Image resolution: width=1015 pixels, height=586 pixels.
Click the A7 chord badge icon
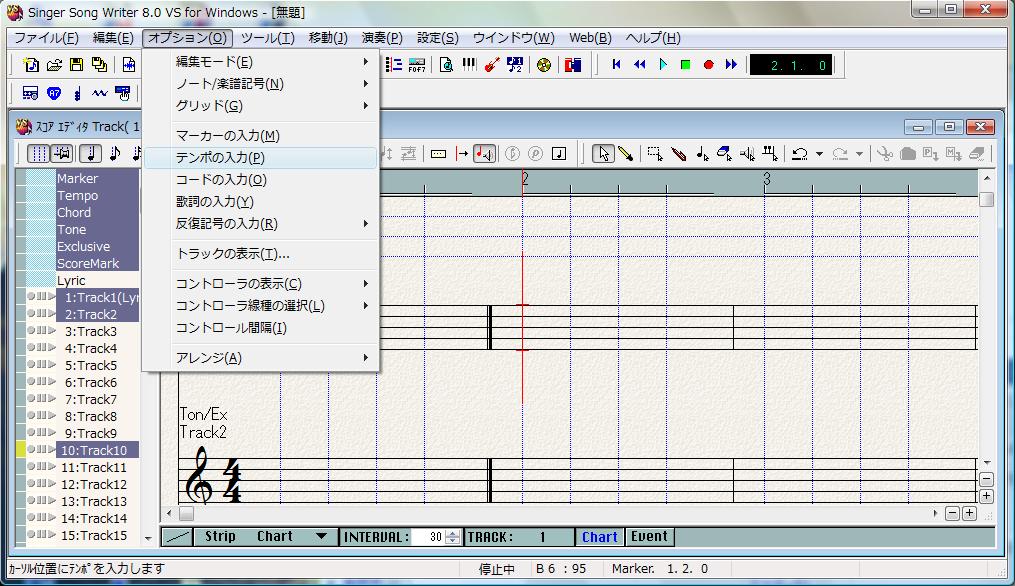[54, 93]
